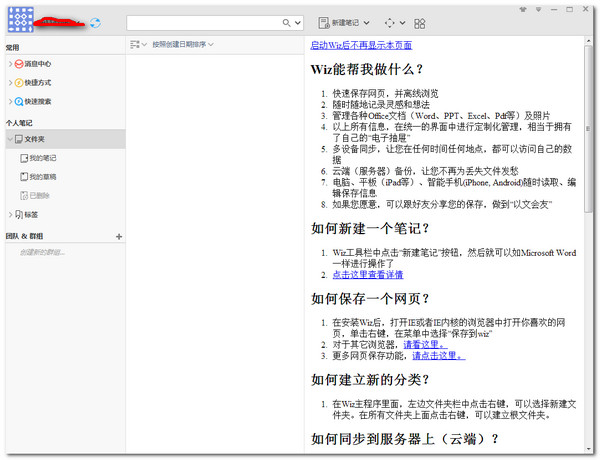Click the heading Wiz能帮我做什么？
This screenshot has height=460, width=600.
(x=367, y=69)
